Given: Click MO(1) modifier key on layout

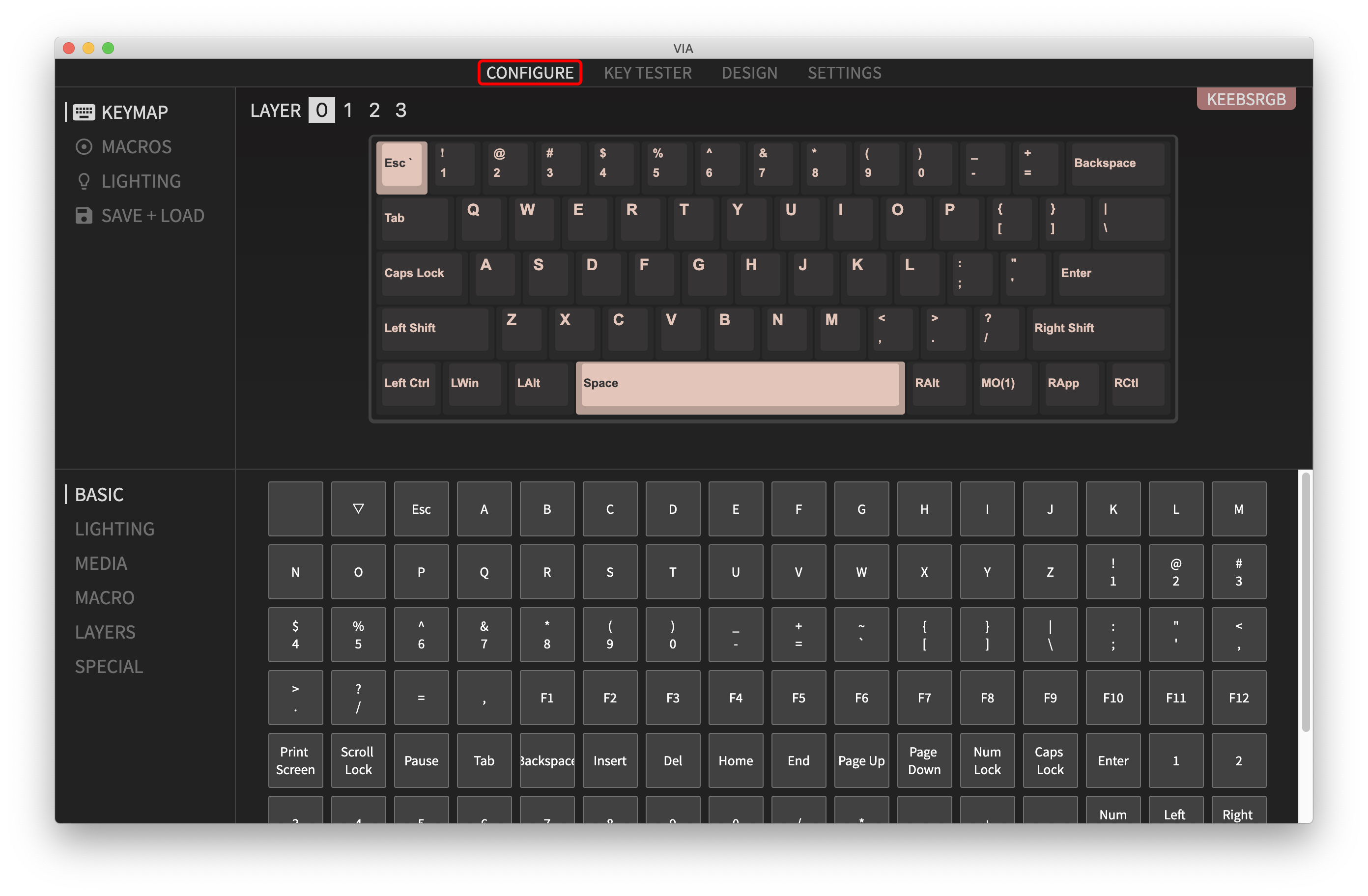Looking at the screenshot, I should click(1003, 383).
